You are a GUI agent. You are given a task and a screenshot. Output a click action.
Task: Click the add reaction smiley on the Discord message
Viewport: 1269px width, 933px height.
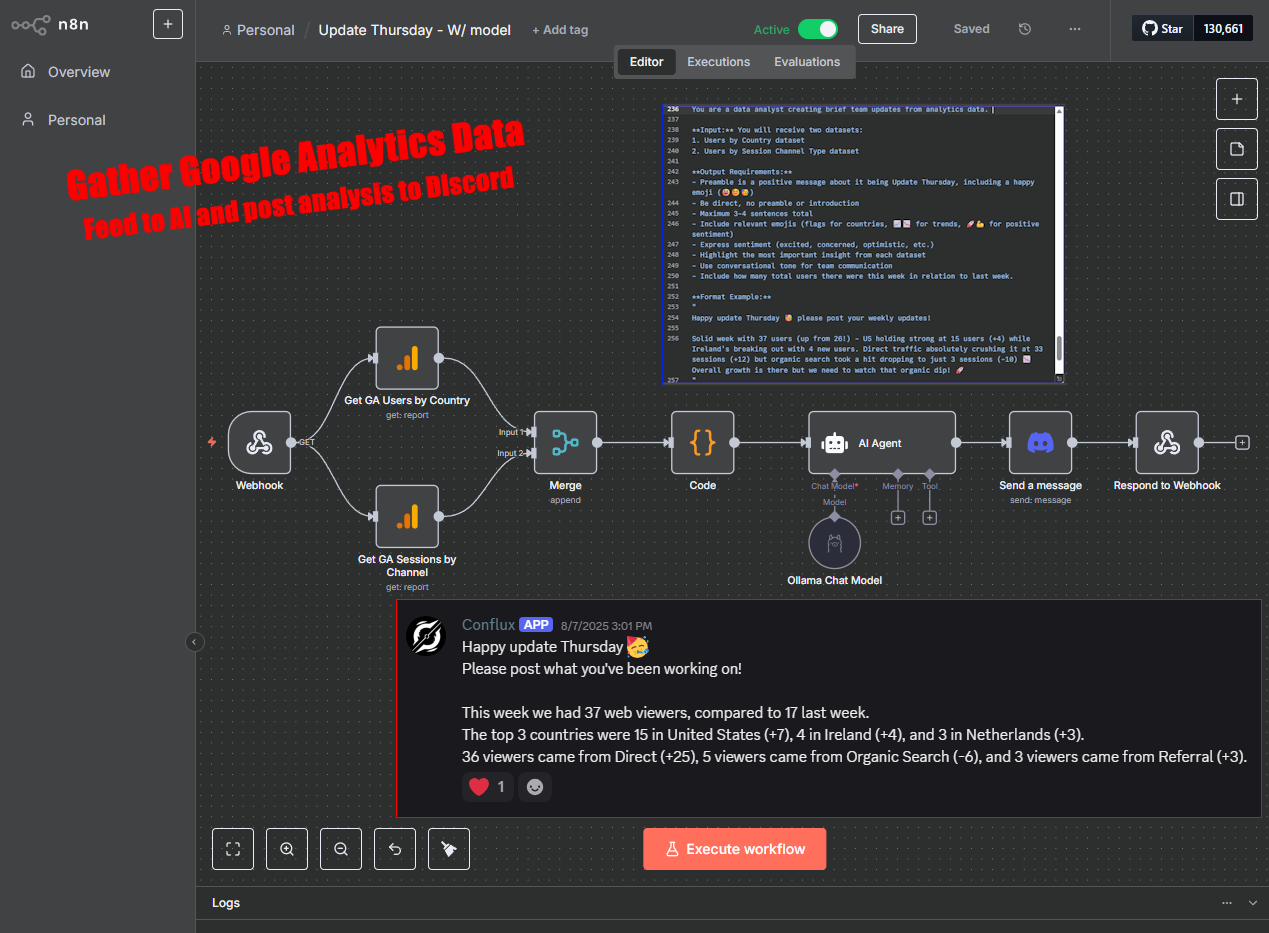tap(535, 787)
